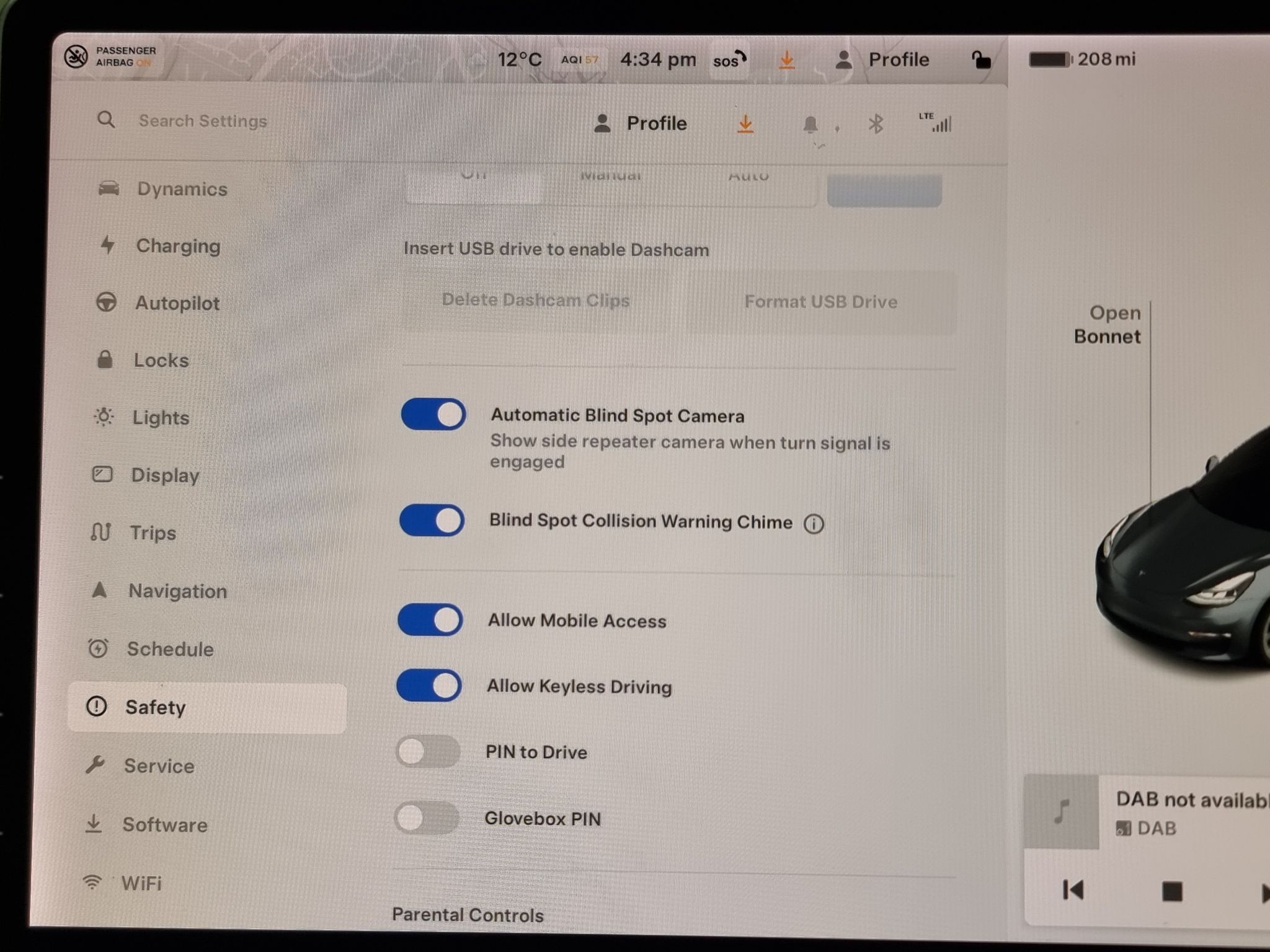Click the Navigation arrow icon
This screenshot has width=1270, height=952.
coord(99,589)
